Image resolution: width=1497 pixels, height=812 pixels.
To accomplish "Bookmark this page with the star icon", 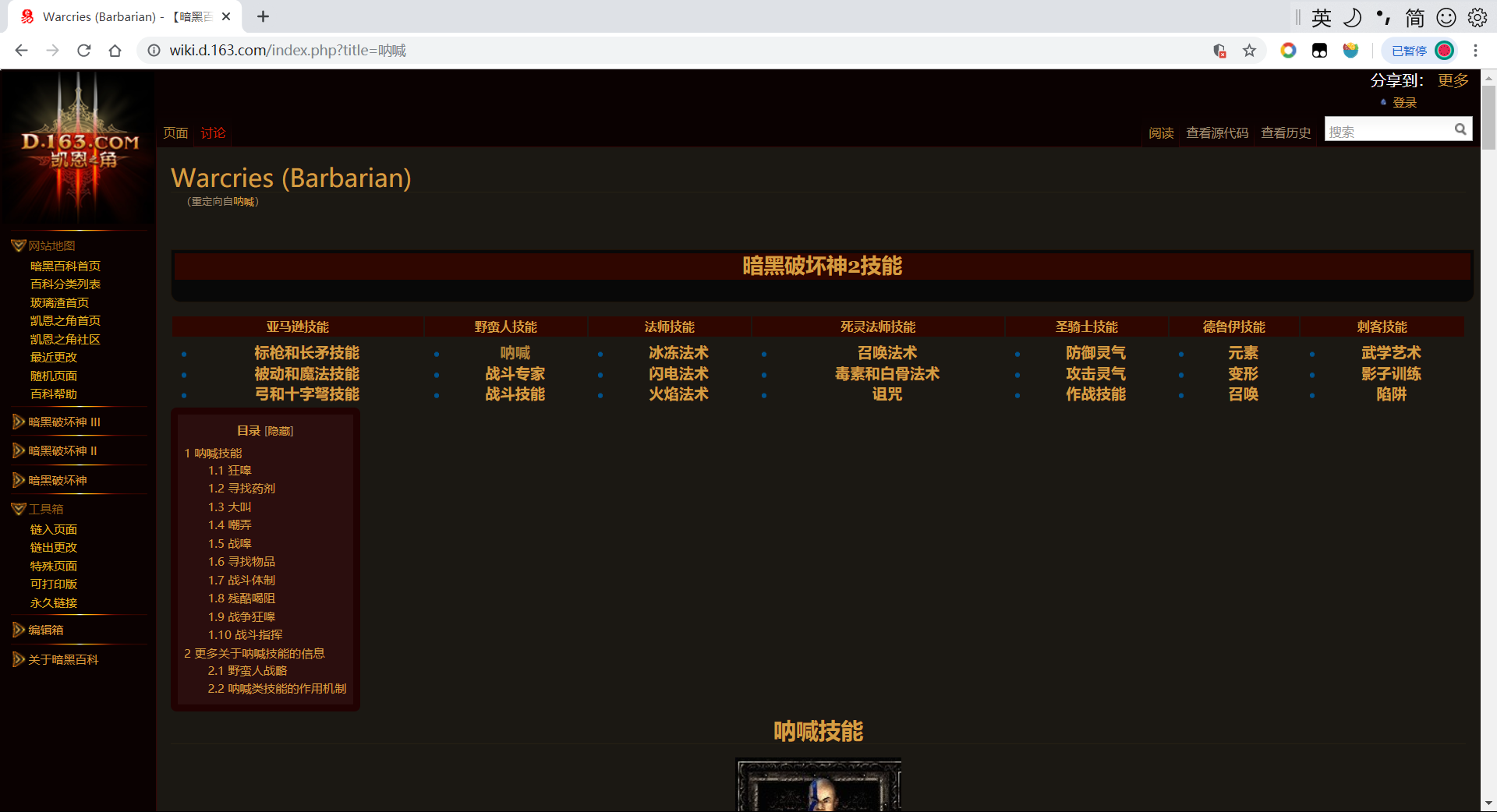I will [1250, 51].
